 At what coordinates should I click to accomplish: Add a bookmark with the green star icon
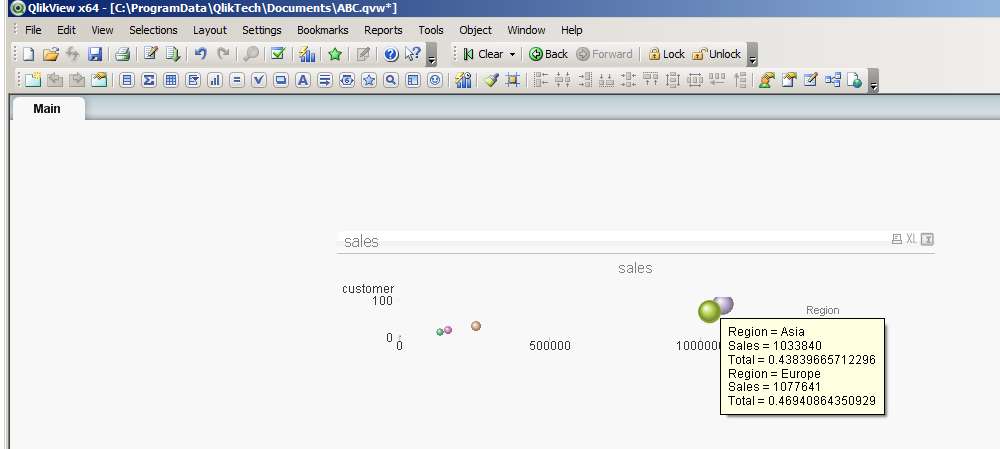click(335, 54)
